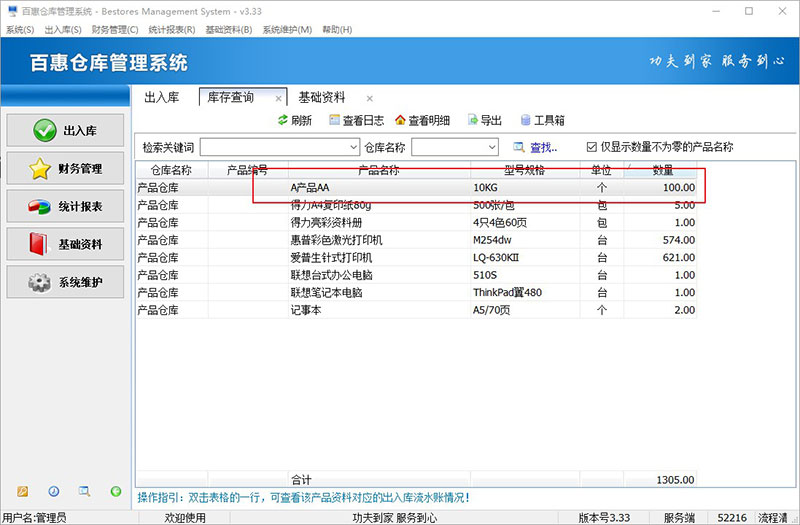800x525 pixels.
Task: Switch to the 出入库 tab
Action: (x=162, y=97)
